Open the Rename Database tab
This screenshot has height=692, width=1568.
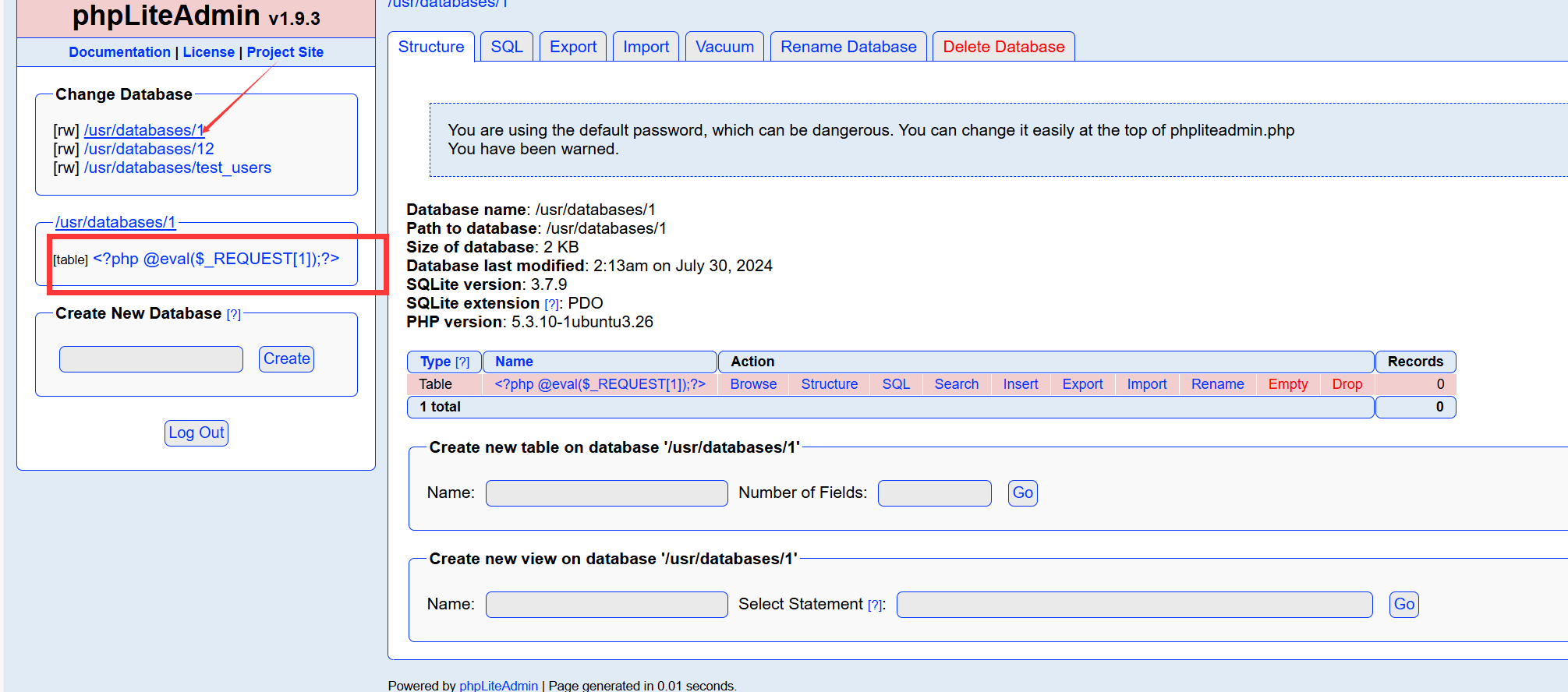point(848,47)
